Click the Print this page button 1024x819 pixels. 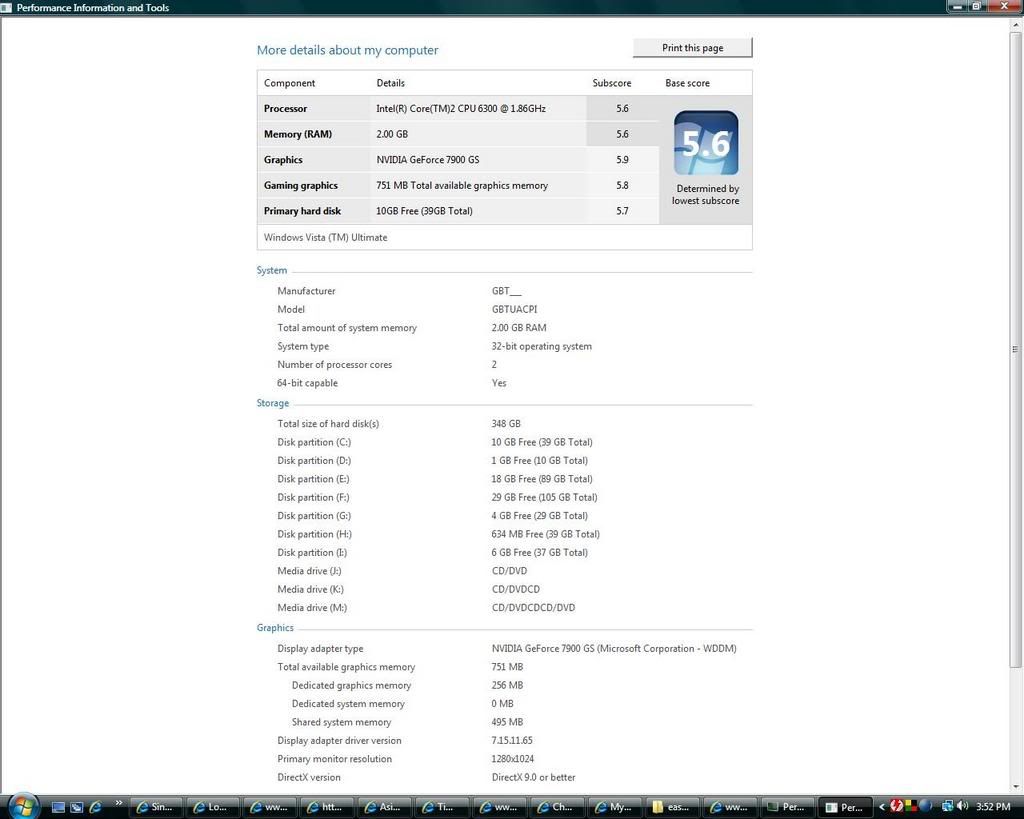tap(692, 48)
